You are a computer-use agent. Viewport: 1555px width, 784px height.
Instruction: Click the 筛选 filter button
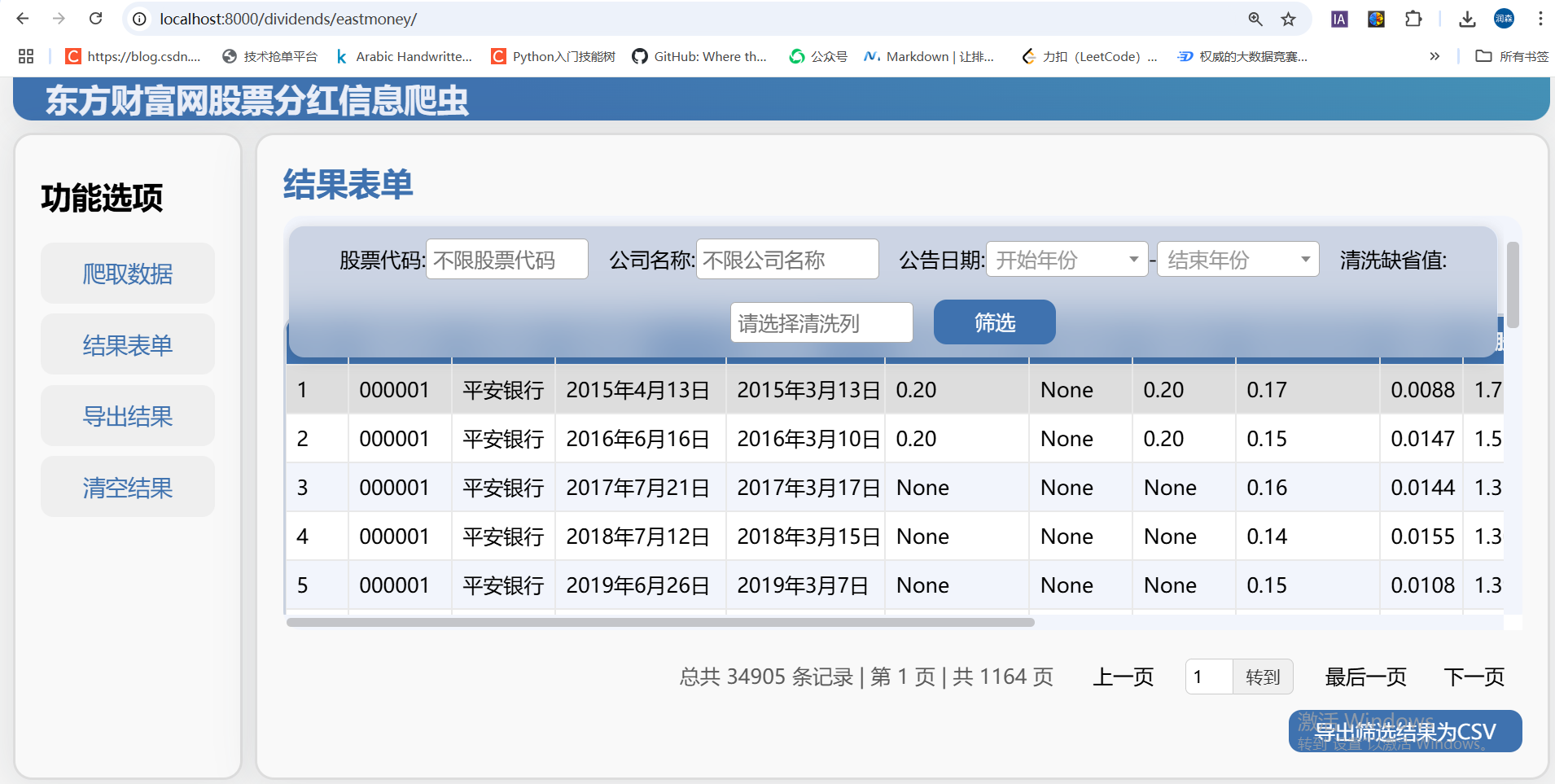tap(995, 322)
